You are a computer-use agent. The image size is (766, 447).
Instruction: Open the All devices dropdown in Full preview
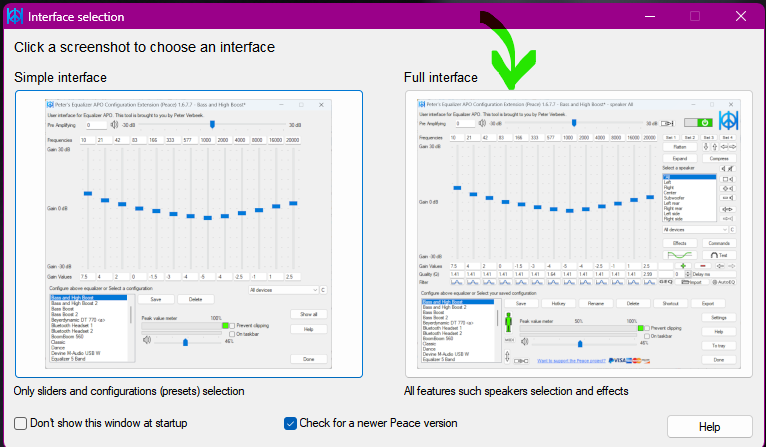[695, 230]
